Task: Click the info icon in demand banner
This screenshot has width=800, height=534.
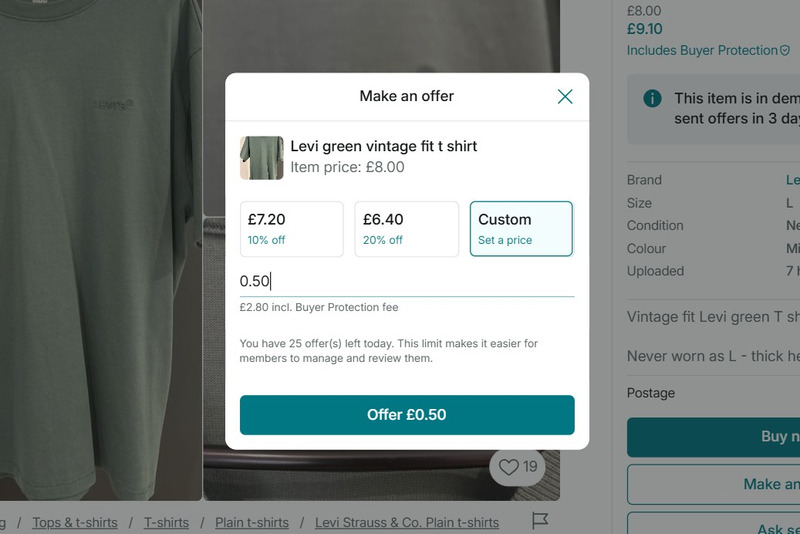Action: point(652,98)
